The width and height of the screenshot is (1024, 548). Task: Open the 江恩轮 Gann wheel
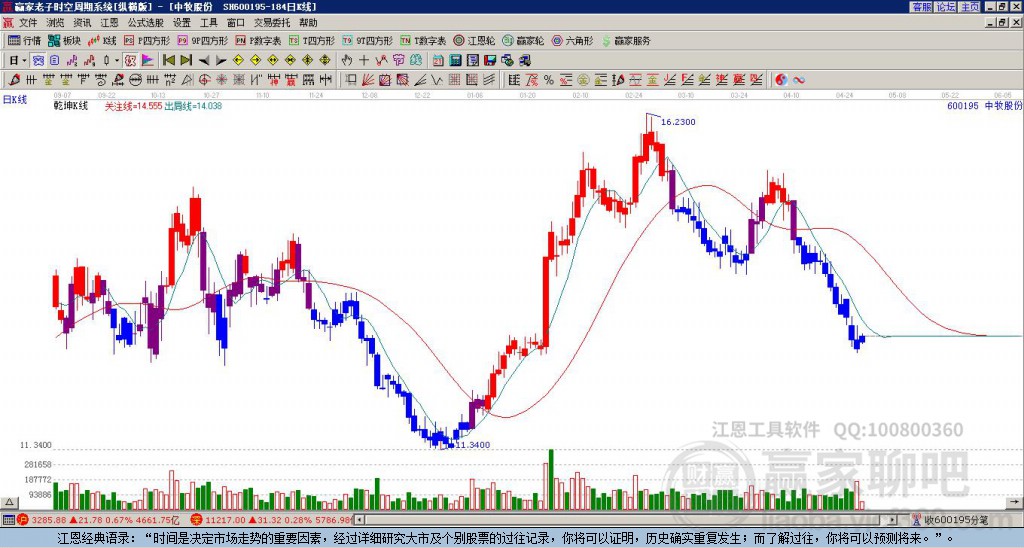474,40
